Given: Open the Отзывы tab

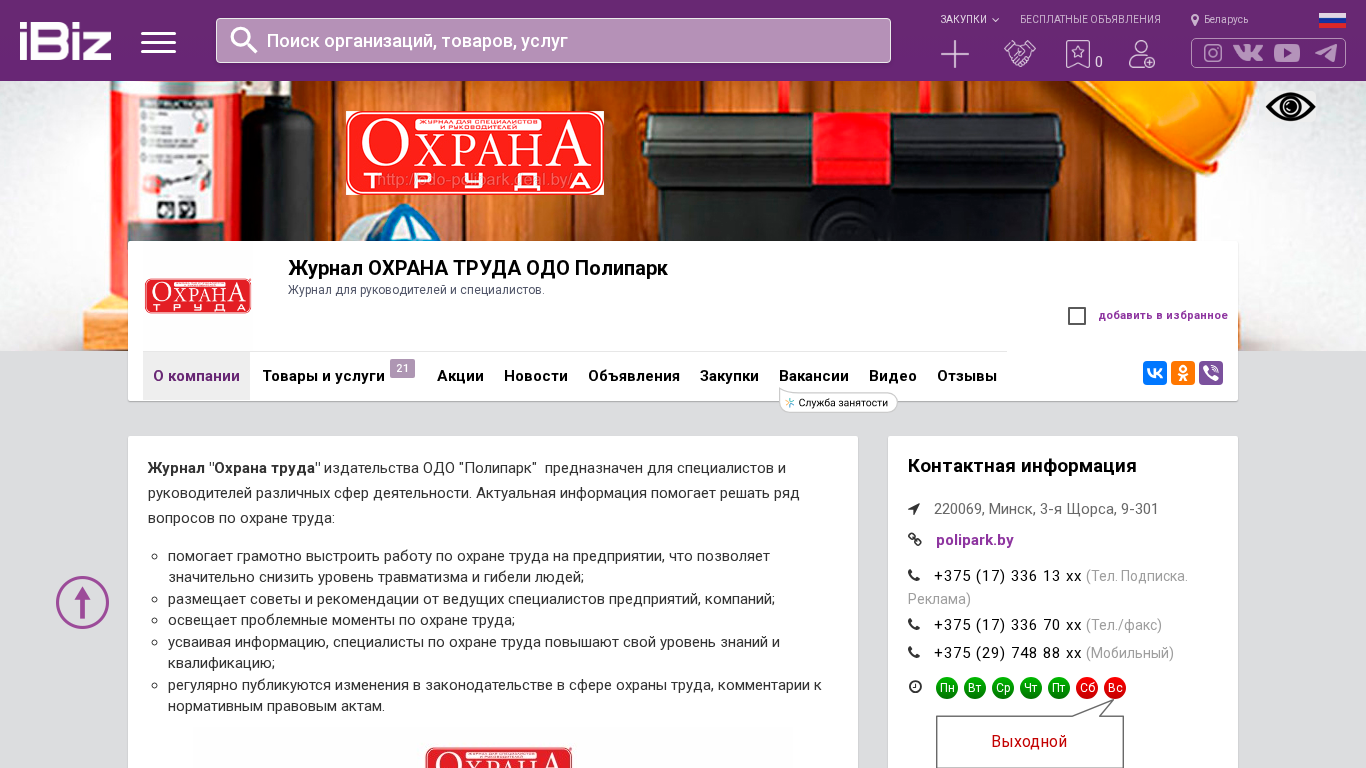Looking at the screenshot, I should [967, 376].
